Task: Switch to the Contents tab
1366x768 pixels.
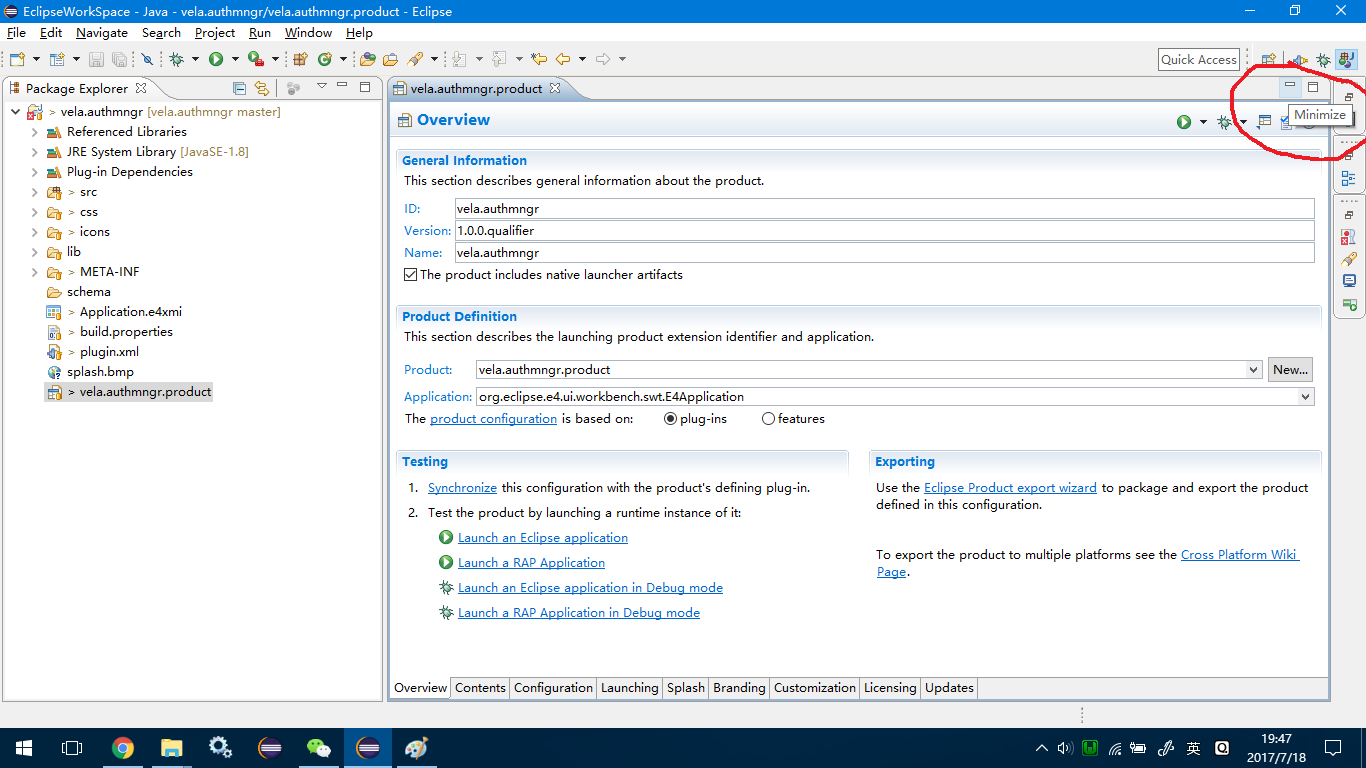Action: click(x=480, y=688)
